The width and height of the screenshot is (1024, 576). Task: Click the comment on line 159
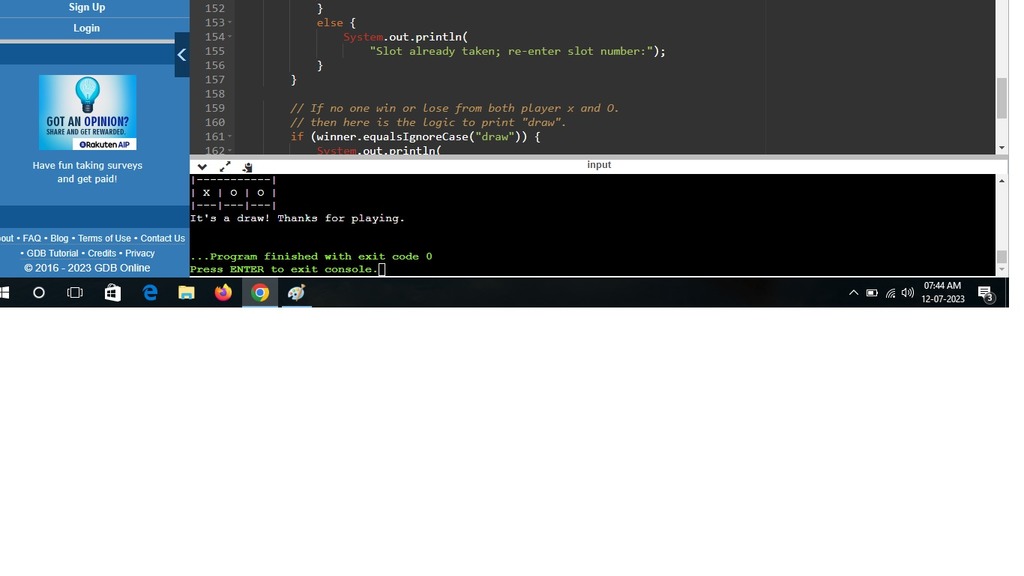click(455, 108)
